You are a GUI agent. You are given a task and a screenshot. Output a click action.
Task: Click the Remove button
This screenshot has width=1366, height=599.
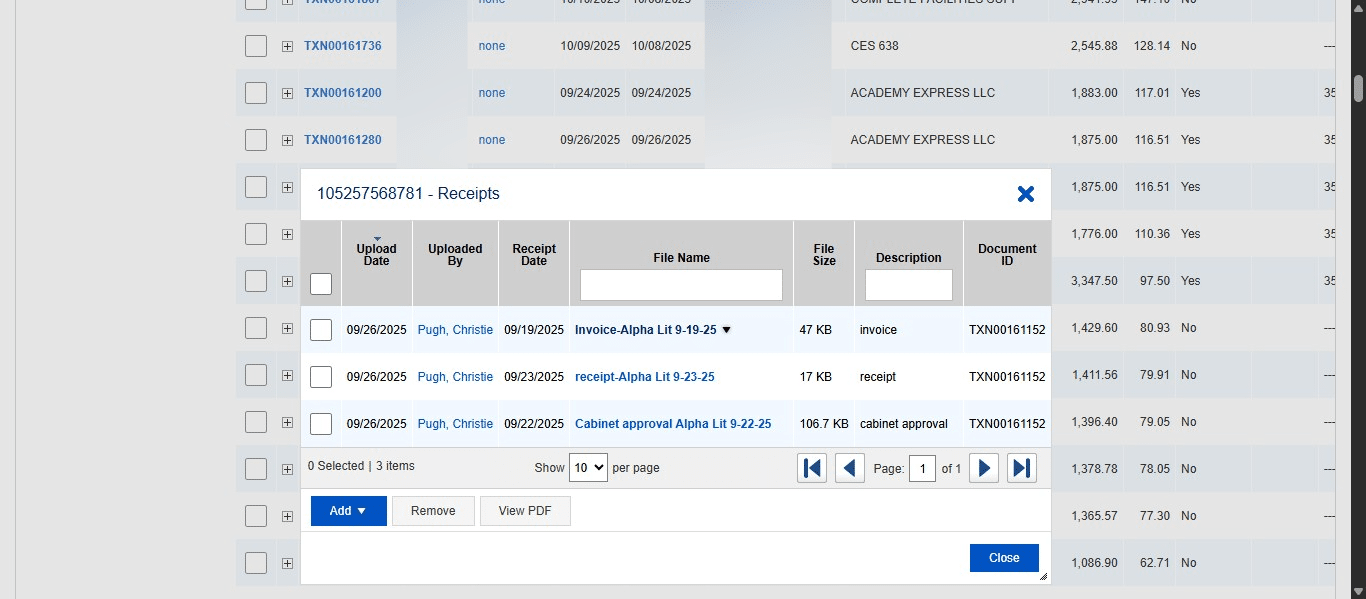(x=433, y=510)
